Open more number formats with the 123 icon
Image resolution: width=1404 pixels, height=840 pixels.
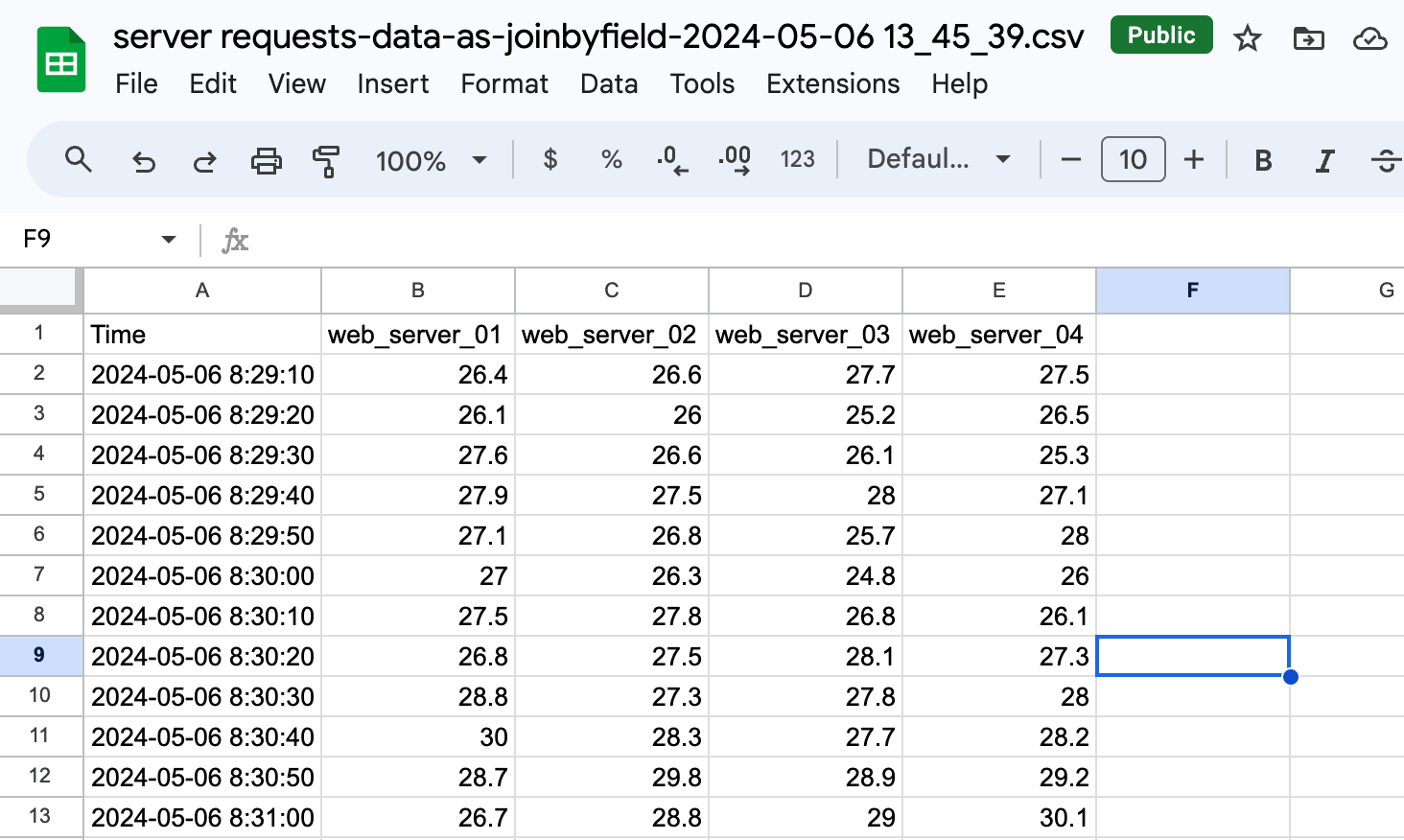coord(797,160)
